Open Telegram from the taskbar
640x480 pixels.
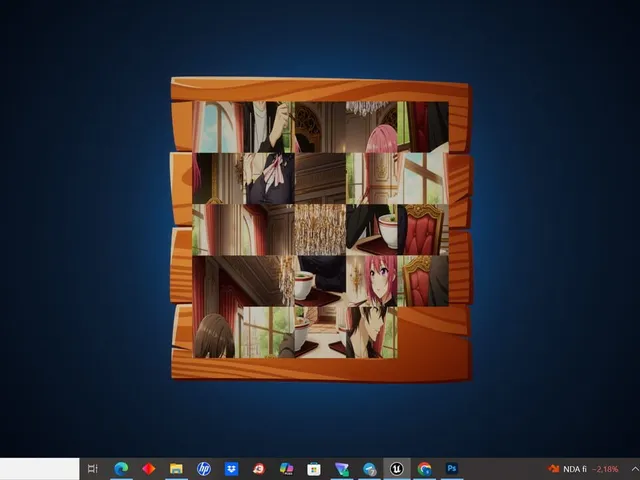pos(369,469)
